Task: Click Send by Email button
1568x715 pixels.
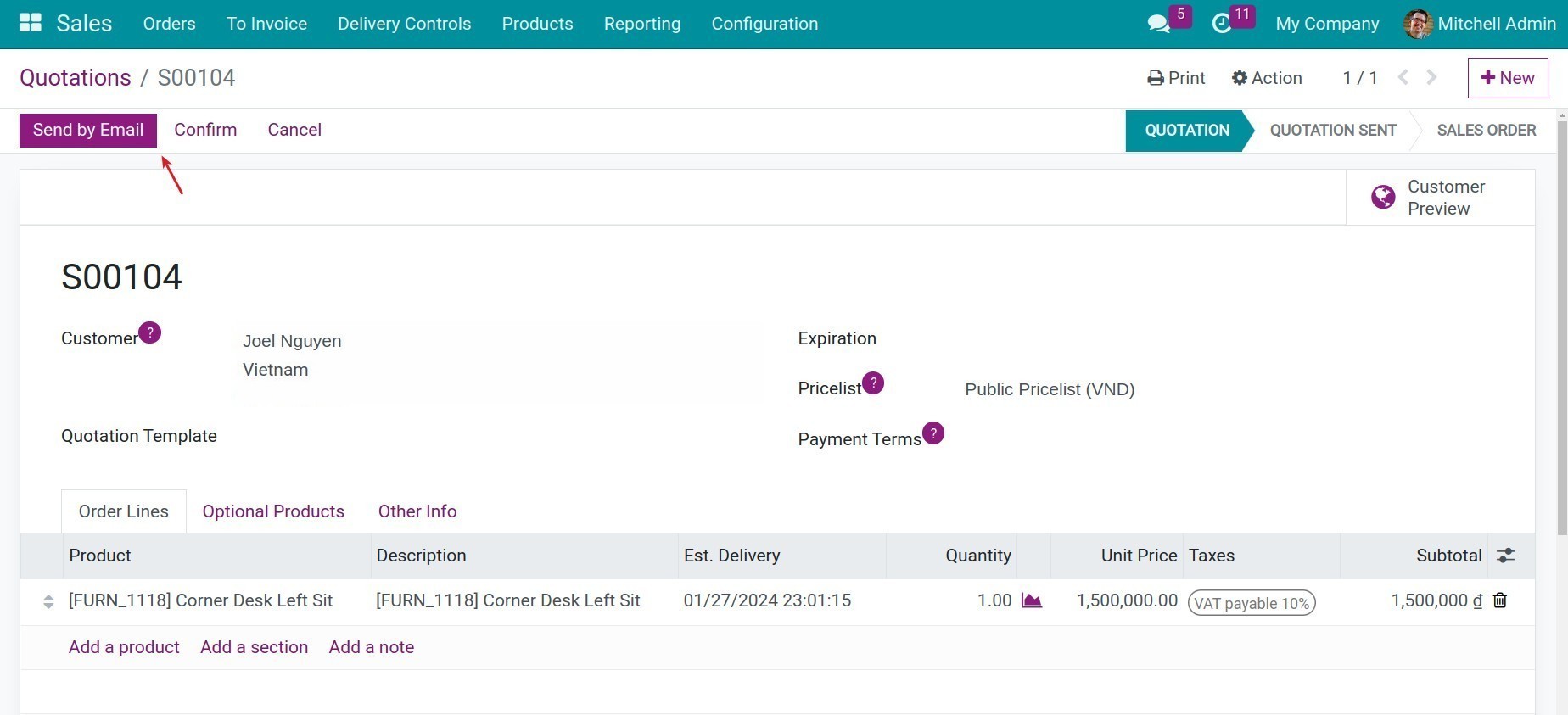Action: 88,130
